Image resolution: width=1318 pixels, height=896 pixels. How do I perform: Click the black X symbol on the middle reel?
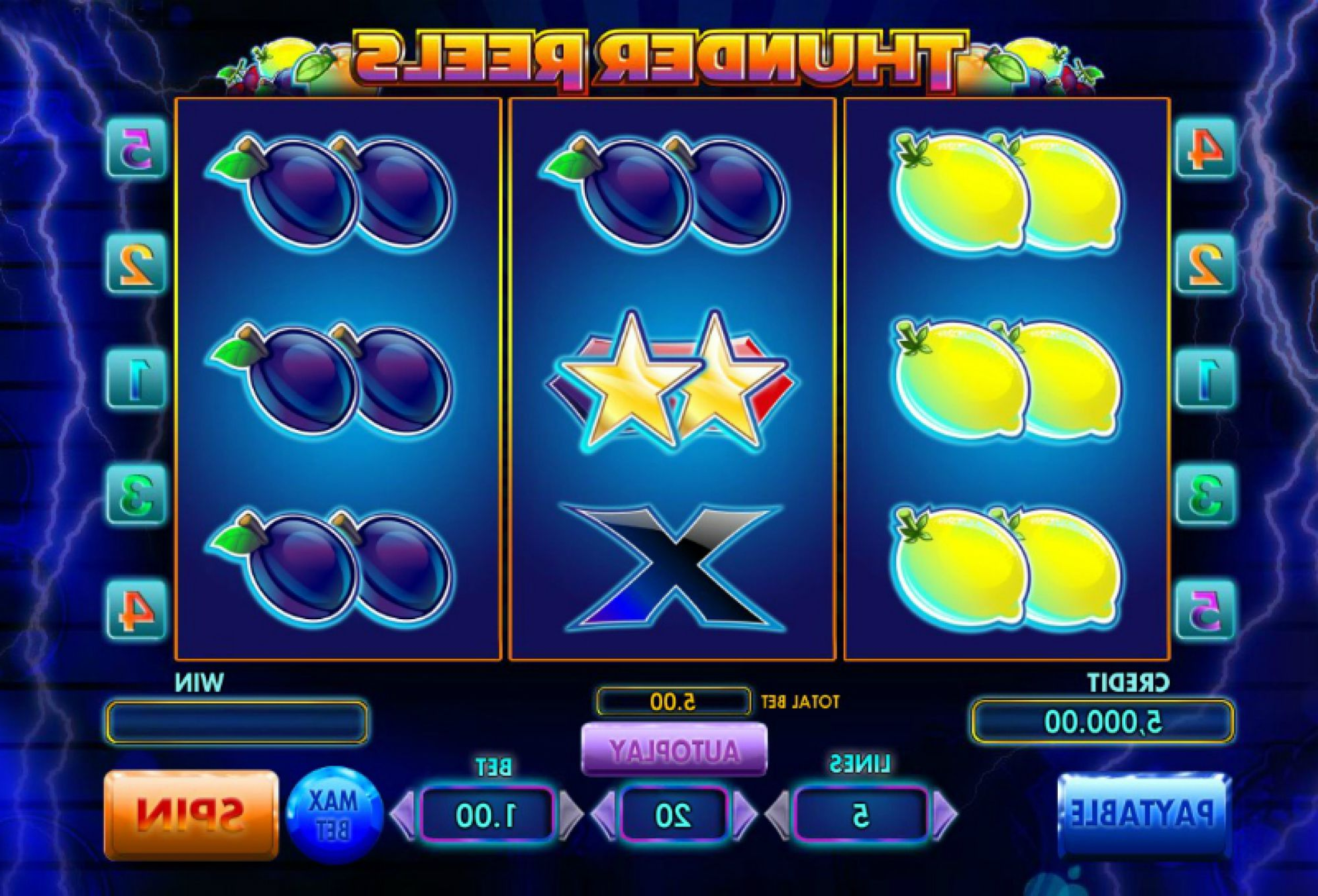(x=672, y=567)
